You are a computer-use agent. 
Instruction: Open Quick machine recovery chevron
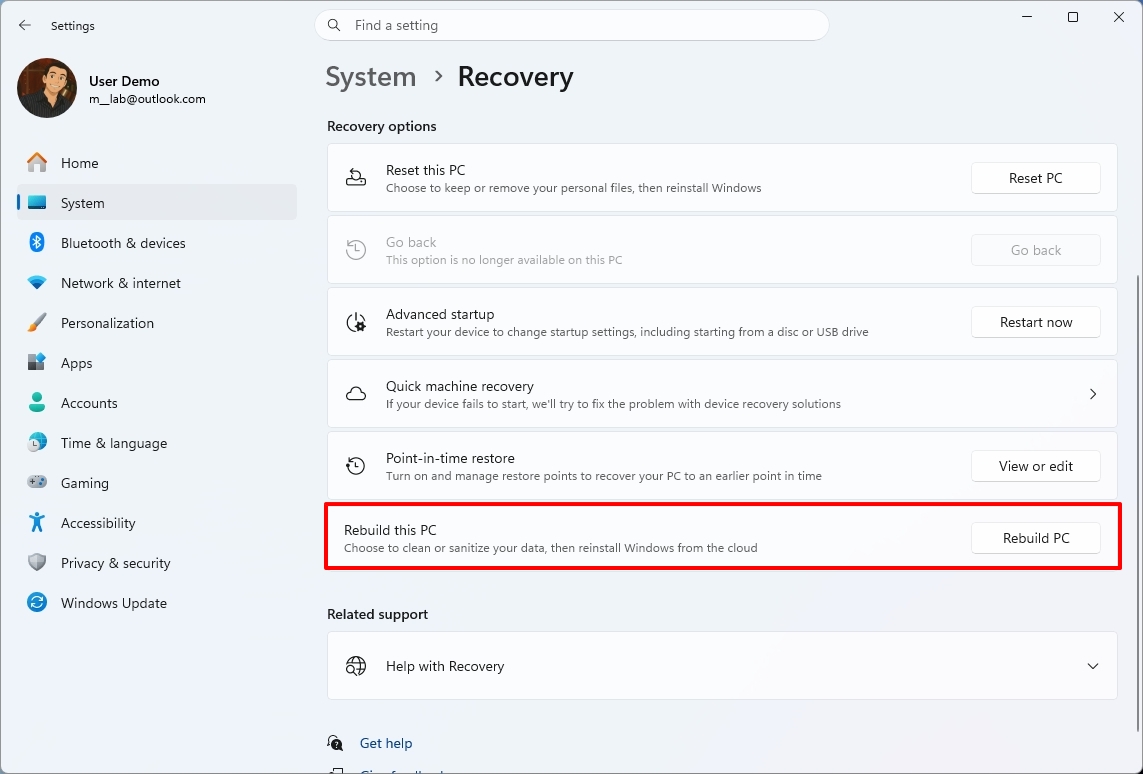tap(1093, 394)
